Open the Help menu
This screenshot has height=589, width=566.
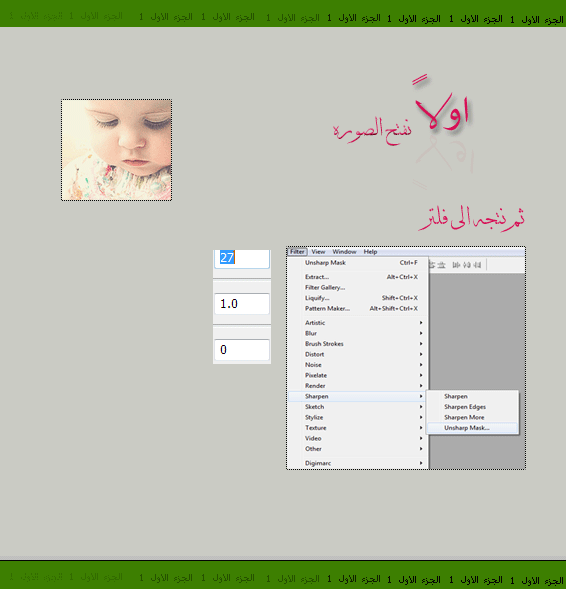pyautogui.click(x=370, y=252)
